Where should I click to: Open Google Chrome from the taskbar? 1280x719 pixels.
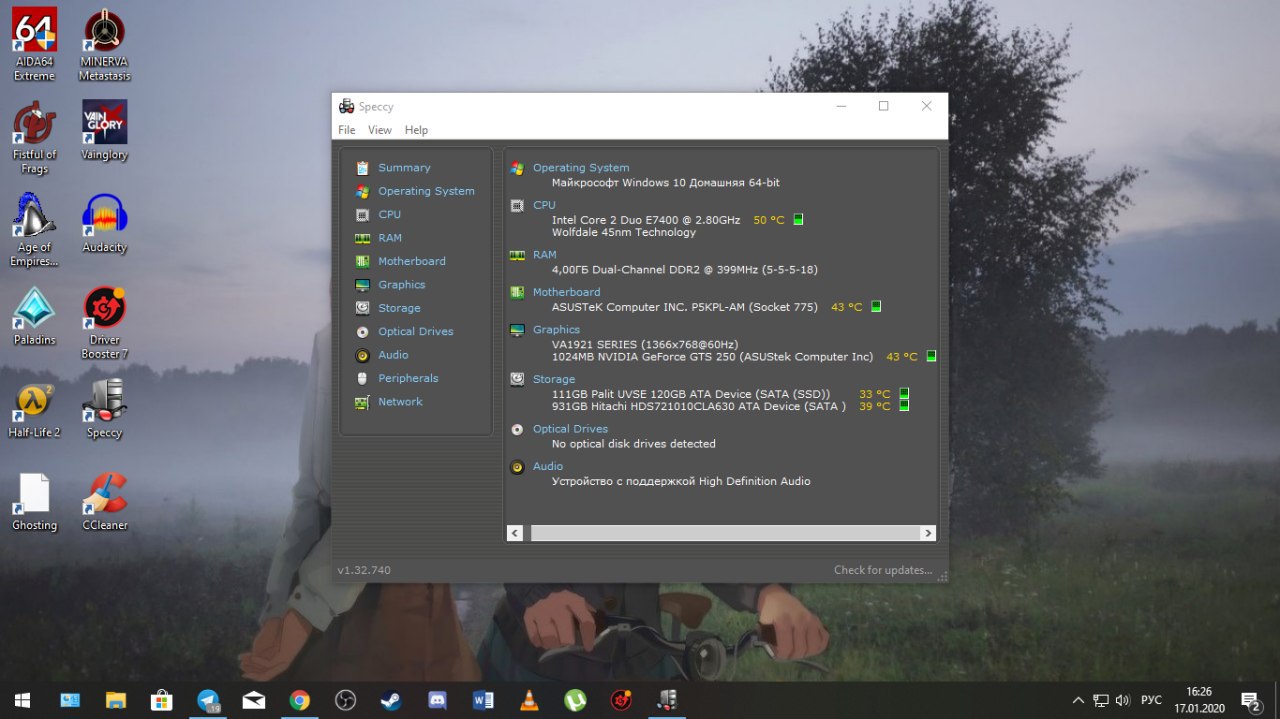tap(300, 700)
